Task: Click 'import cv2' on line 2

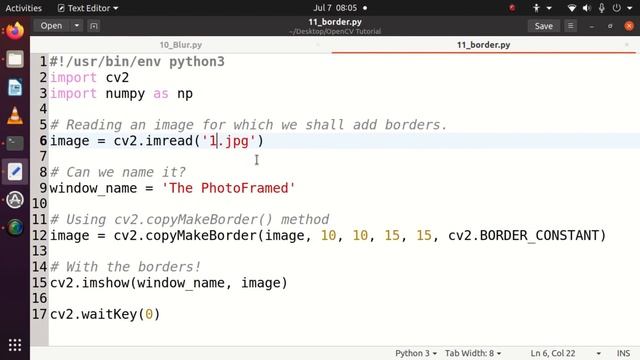Action: pos(89,78)
